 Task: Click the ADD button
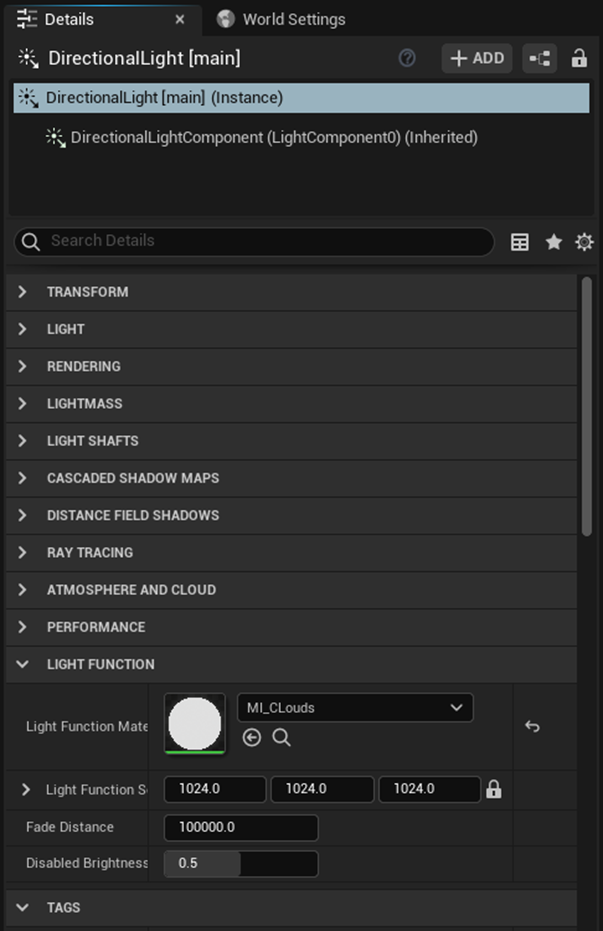(477, 58)
